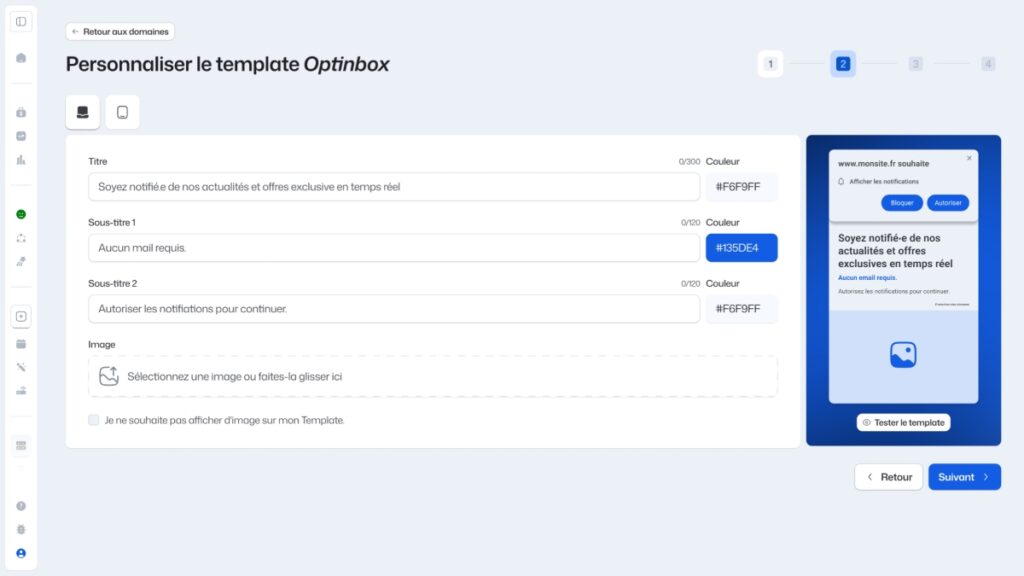The height and width of the screenshot is (576, 1024).
Task: Click 'Tester le template' preview button
Action: point(903,422)
